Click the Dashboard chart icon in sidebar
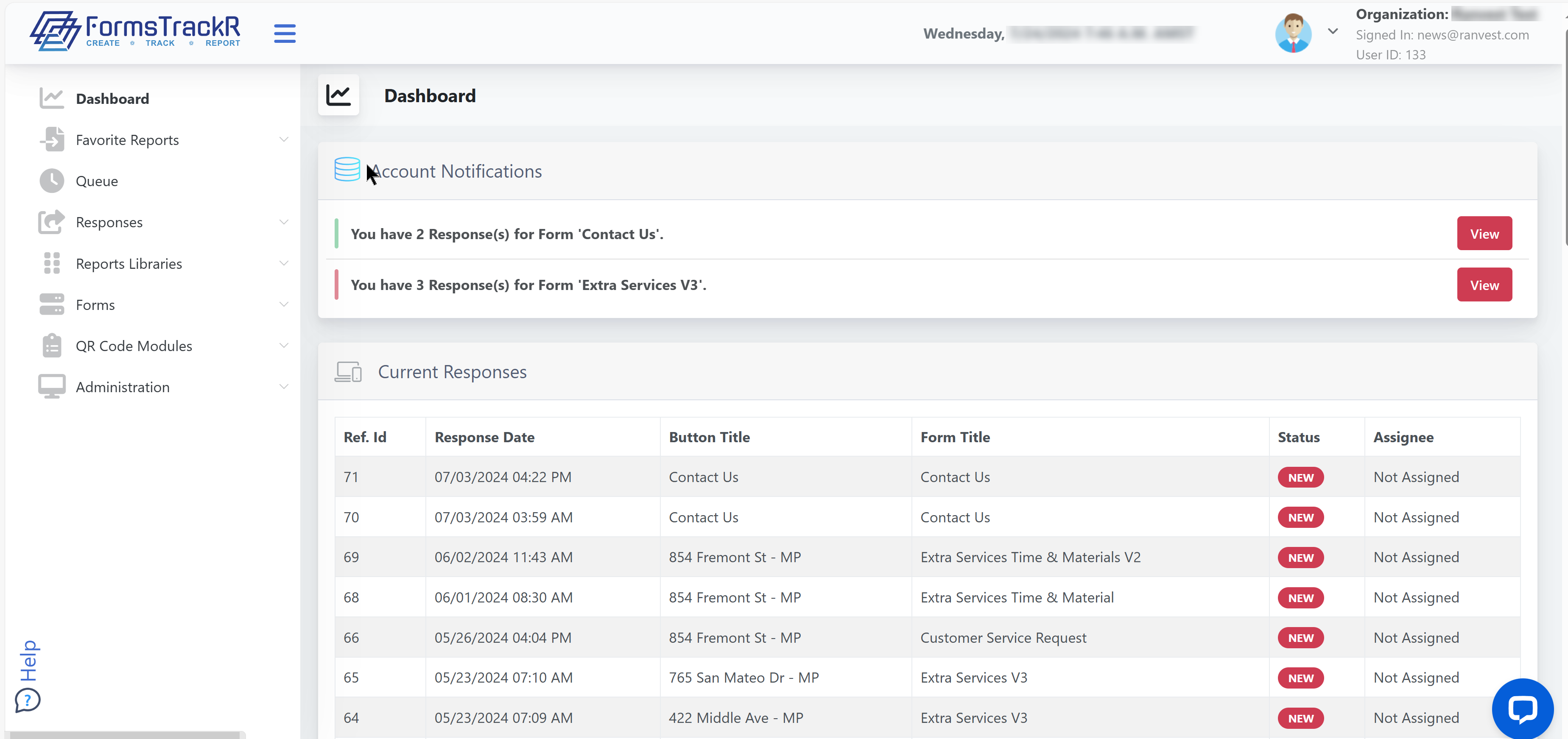Image resolution: width=1568 pixels, height=739 pixels. 52,98
